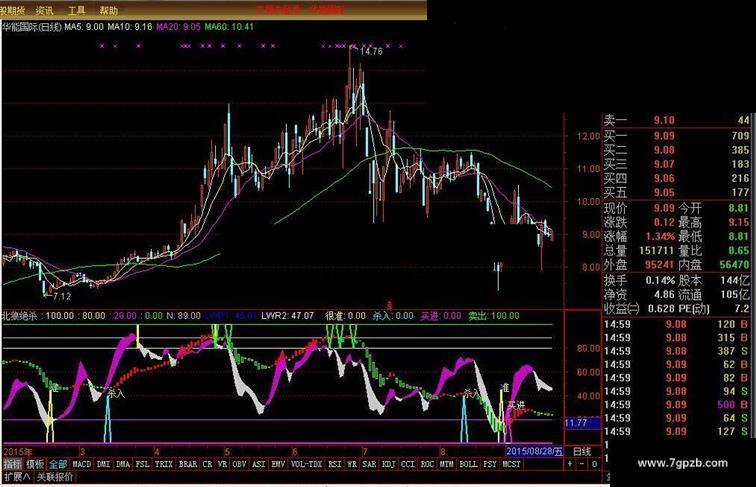The width and height of the screenshot is (756, 487).
Task: Click the 7.12 low price marker
Action: pyautogui.click(x=62, y=296)
